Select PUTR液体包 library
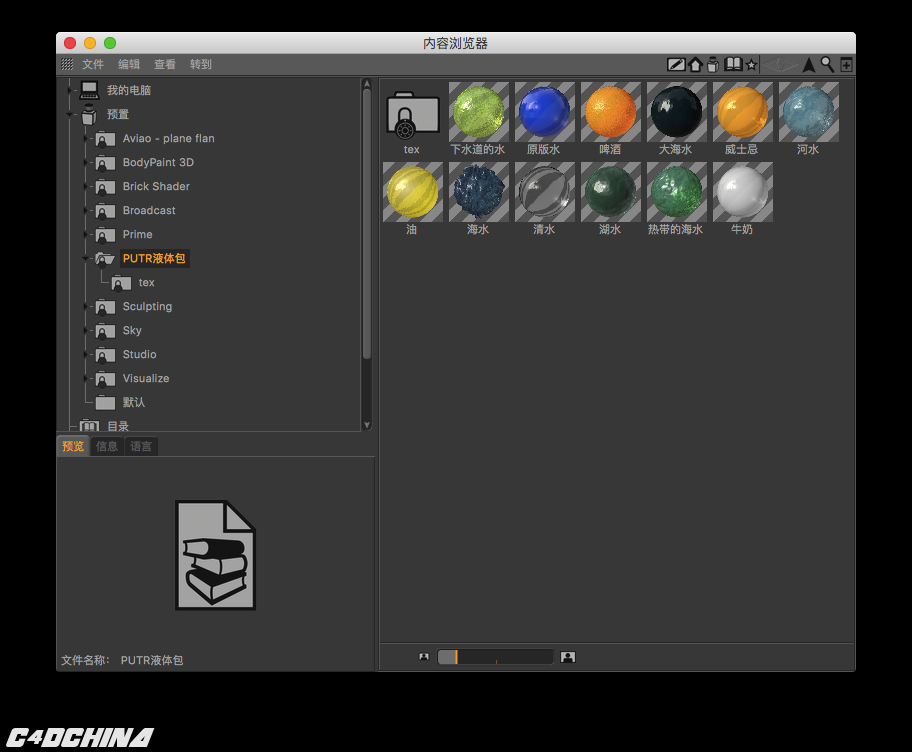The height and width of the screenshot is (752, 912). (154, 258)
